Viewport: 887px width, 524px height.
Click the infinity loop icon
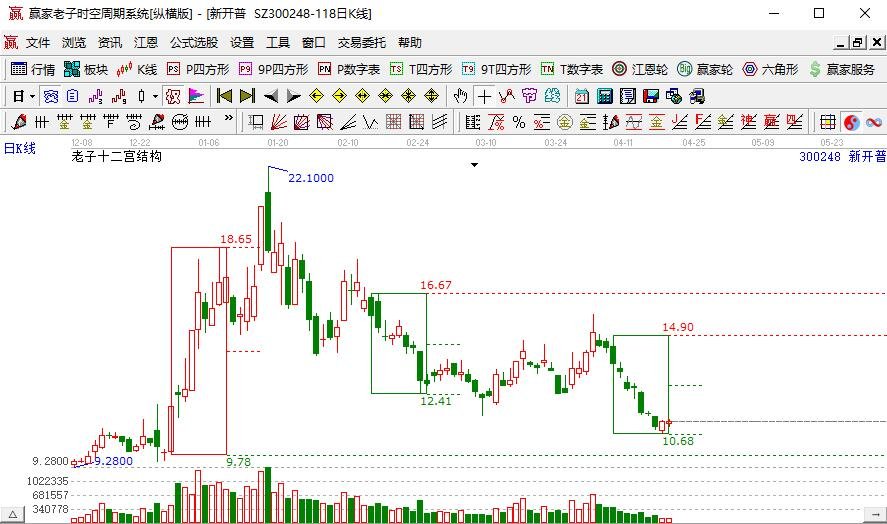pos(874,122)
